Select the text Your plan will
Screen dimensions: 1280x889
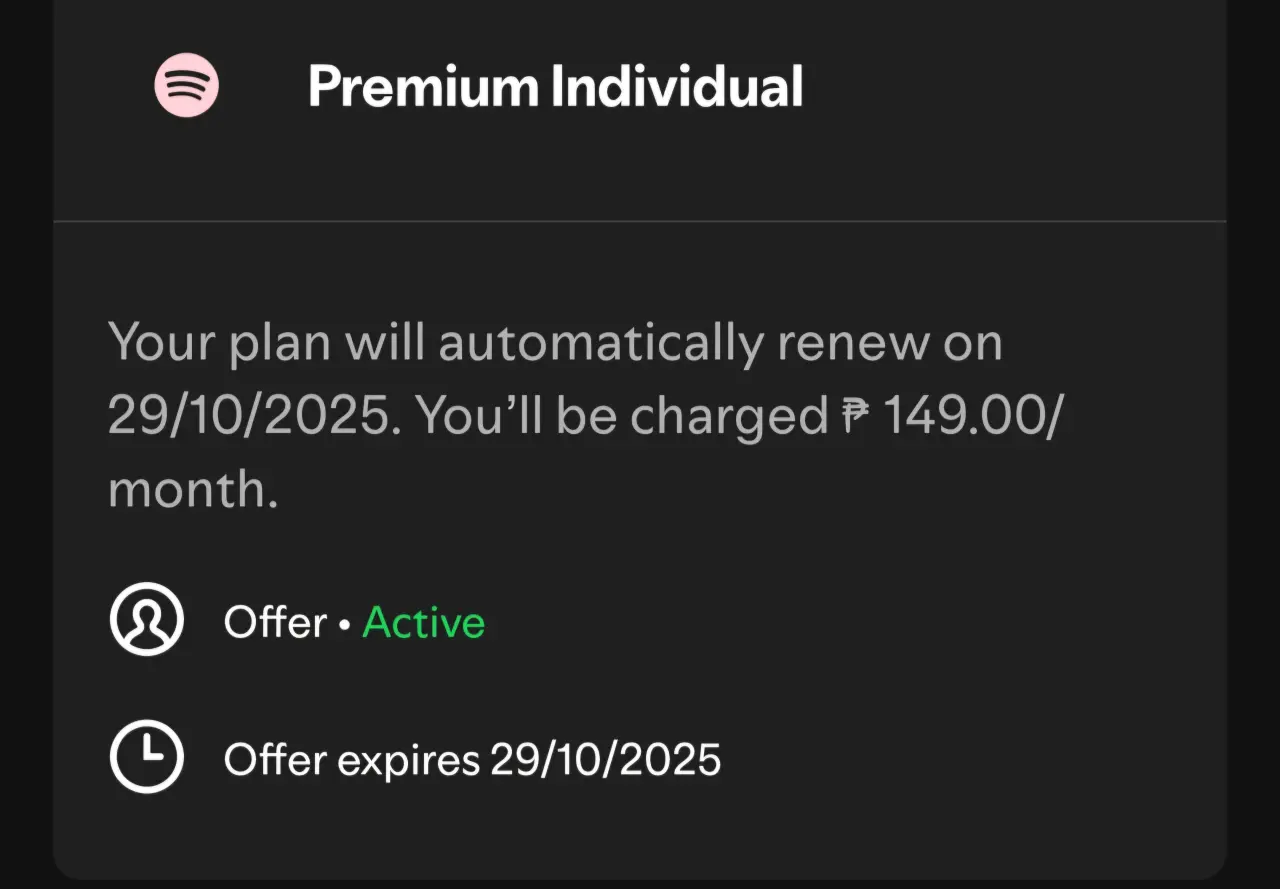(x=267, y=343)
